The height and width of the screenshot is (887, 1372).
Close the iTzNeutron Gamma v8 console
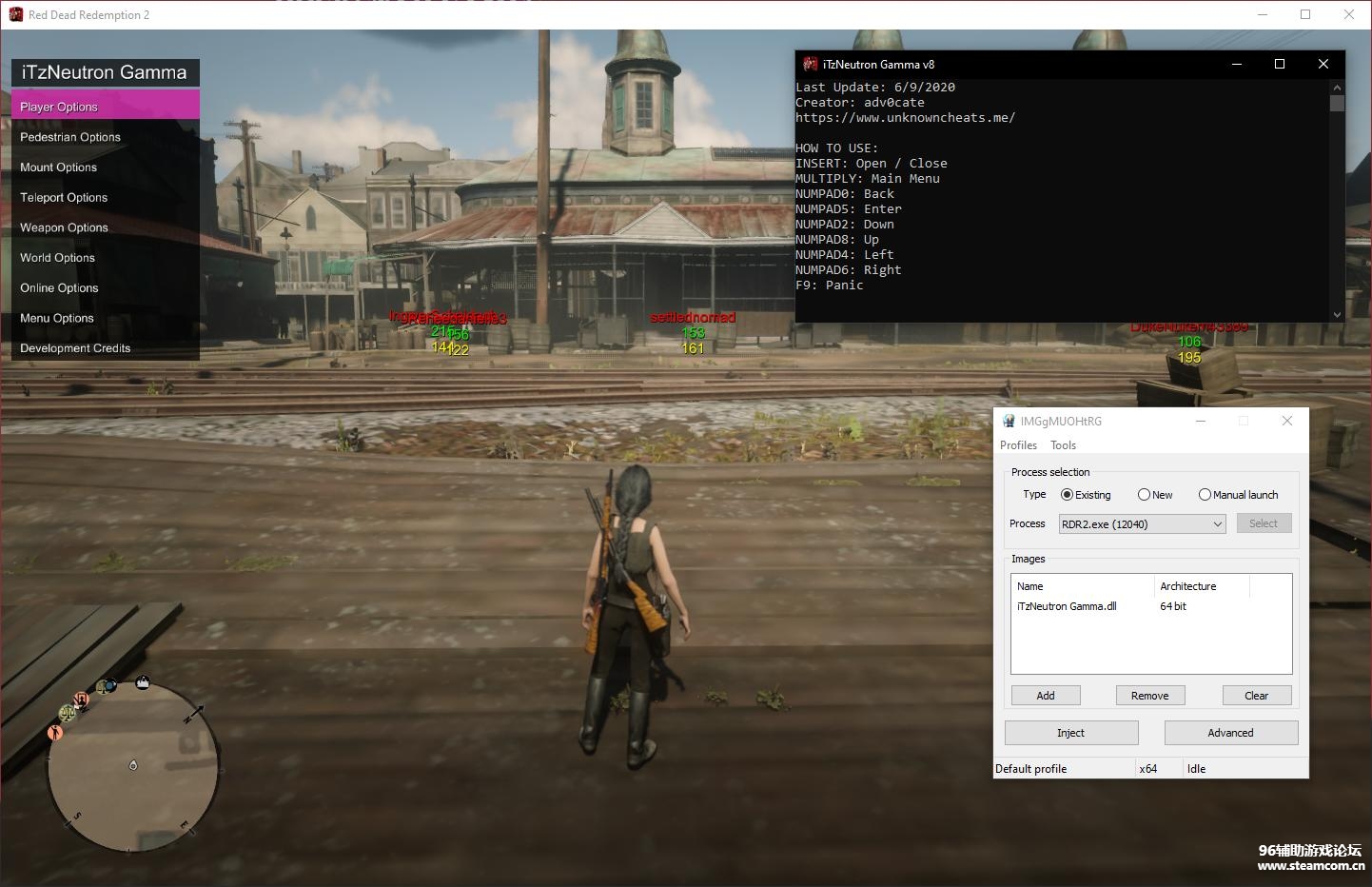[1323, 64]
